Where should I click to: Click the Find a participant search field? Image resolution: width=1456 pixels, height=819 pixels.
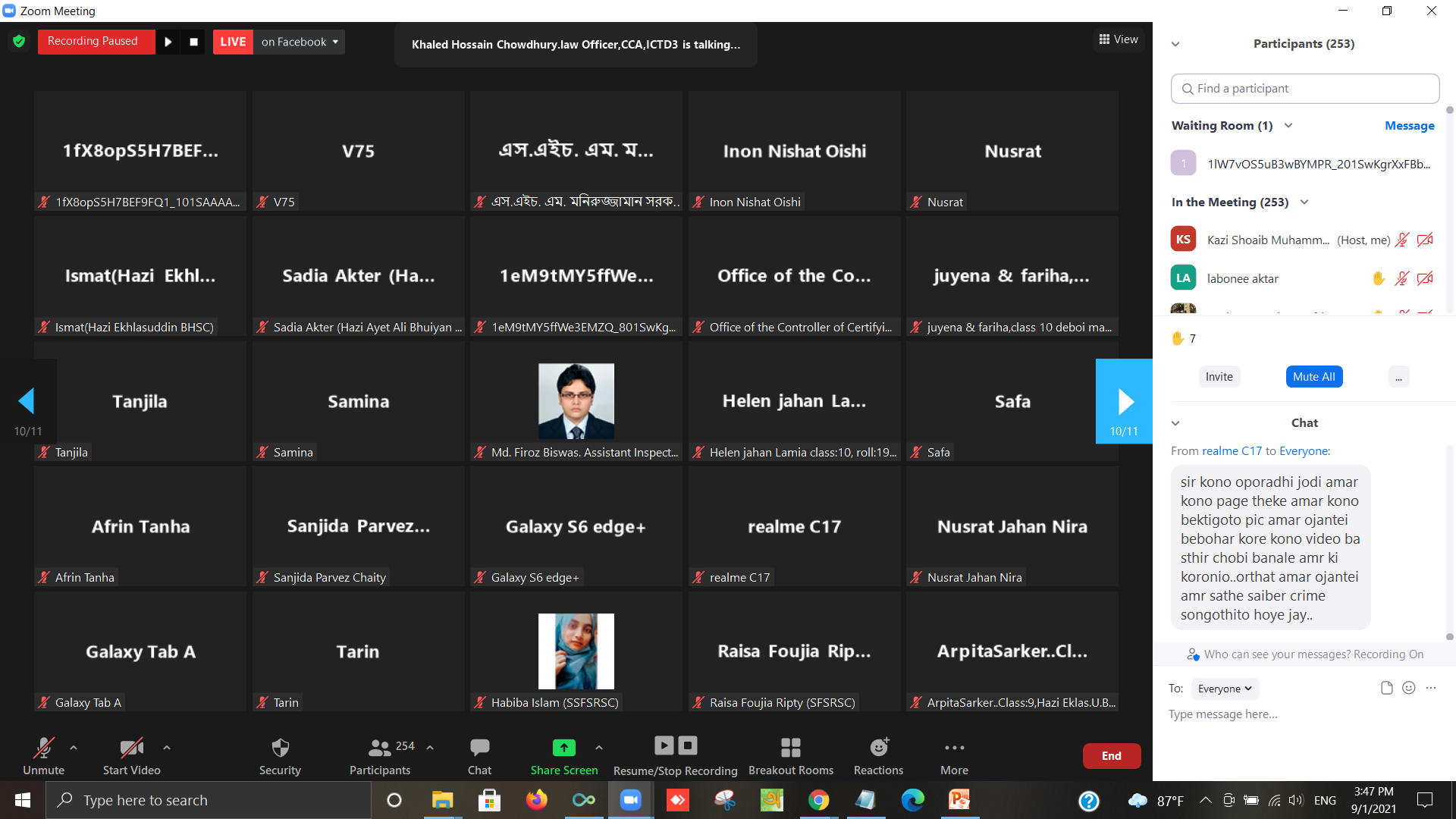click(1305, 89)
